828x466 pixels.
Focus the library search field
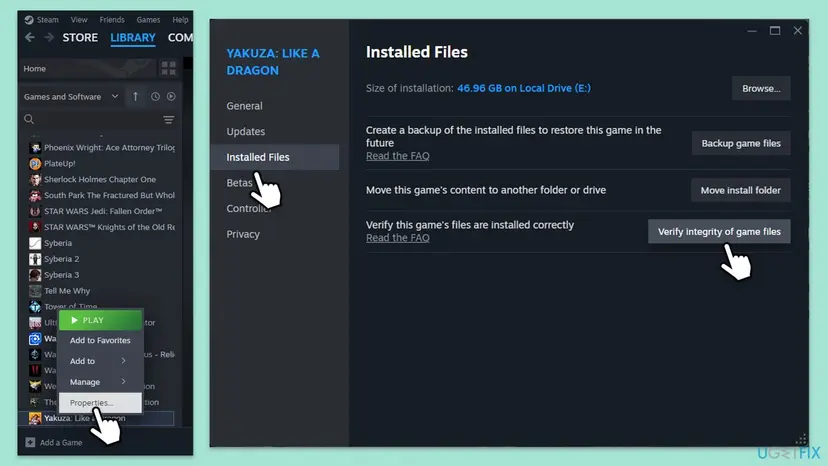click(98, 119)
